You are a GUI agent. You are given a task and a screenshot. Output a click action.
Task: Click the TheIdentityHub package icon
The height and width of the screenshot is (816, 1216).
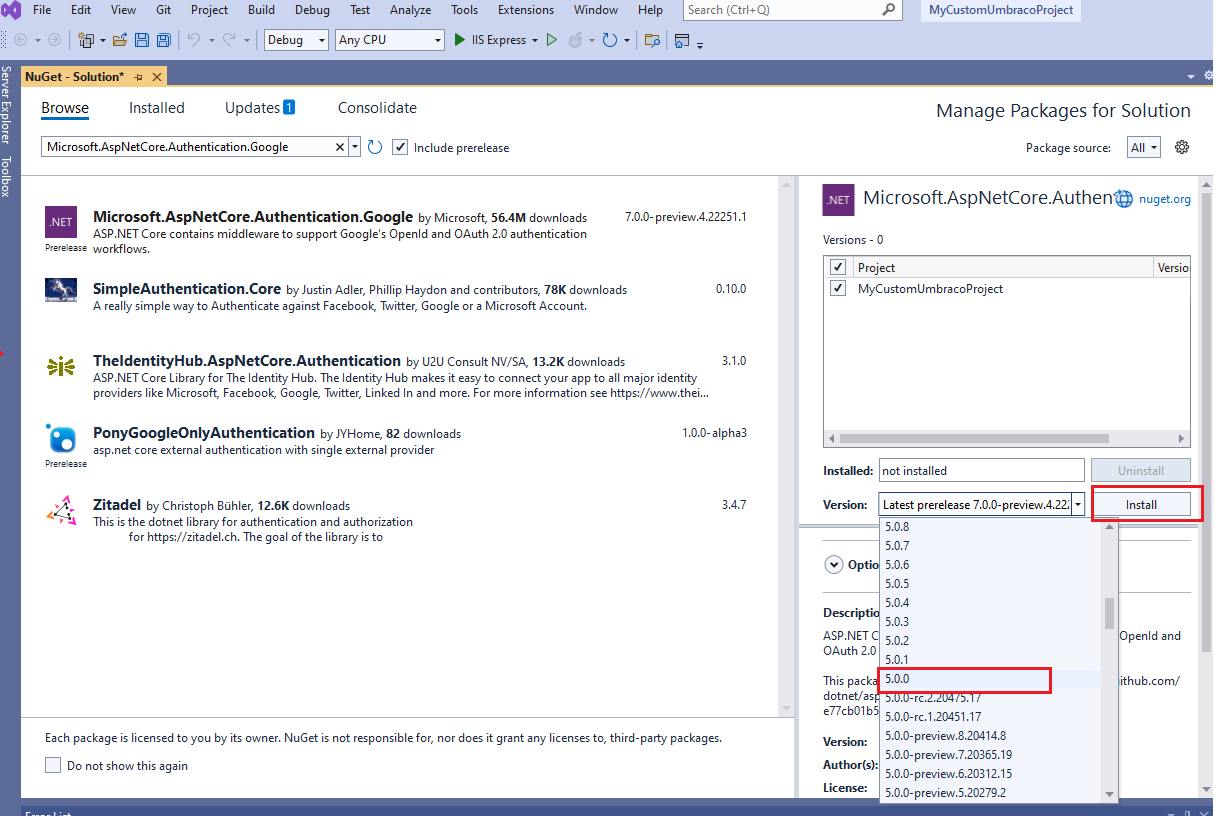click(x=61, y=366)
